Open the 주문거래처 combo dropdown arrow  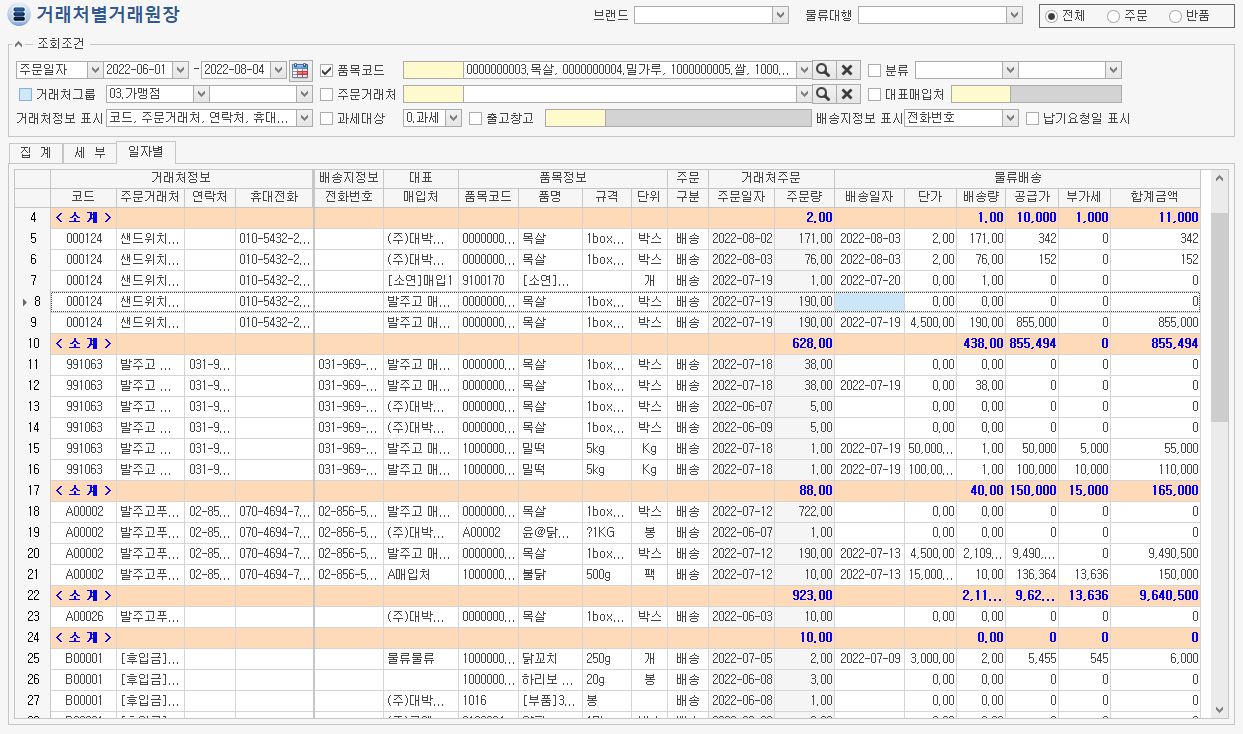pos(803,94)
